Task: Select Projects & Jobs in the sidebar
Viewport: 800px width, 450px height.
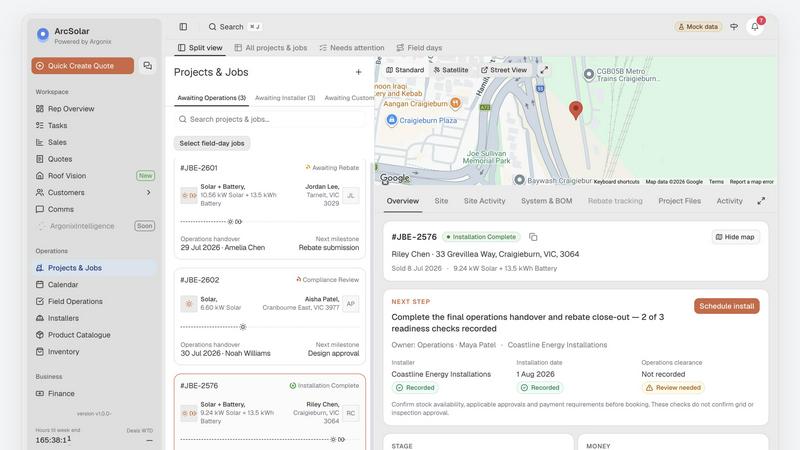Action: 92,268
